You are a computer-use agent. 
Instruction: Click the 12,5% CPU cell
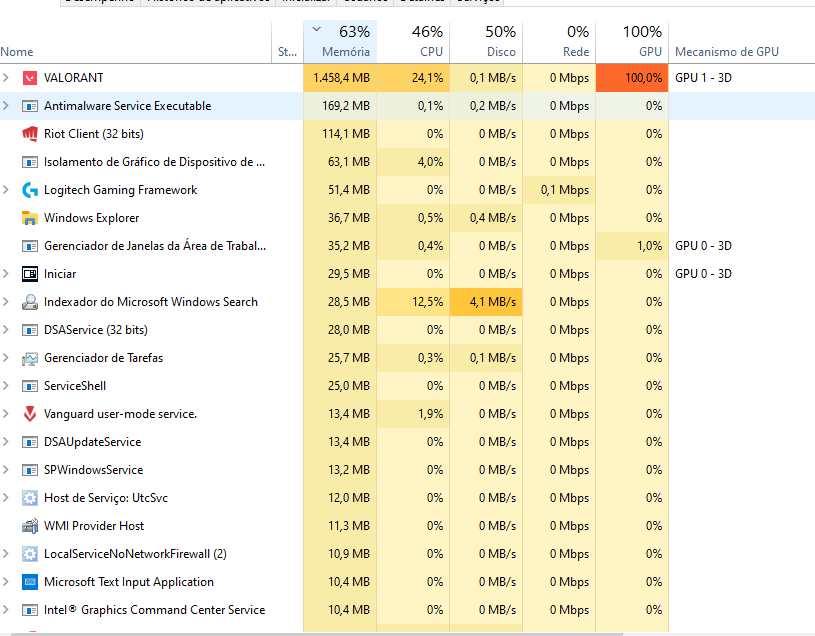point(413,302)
